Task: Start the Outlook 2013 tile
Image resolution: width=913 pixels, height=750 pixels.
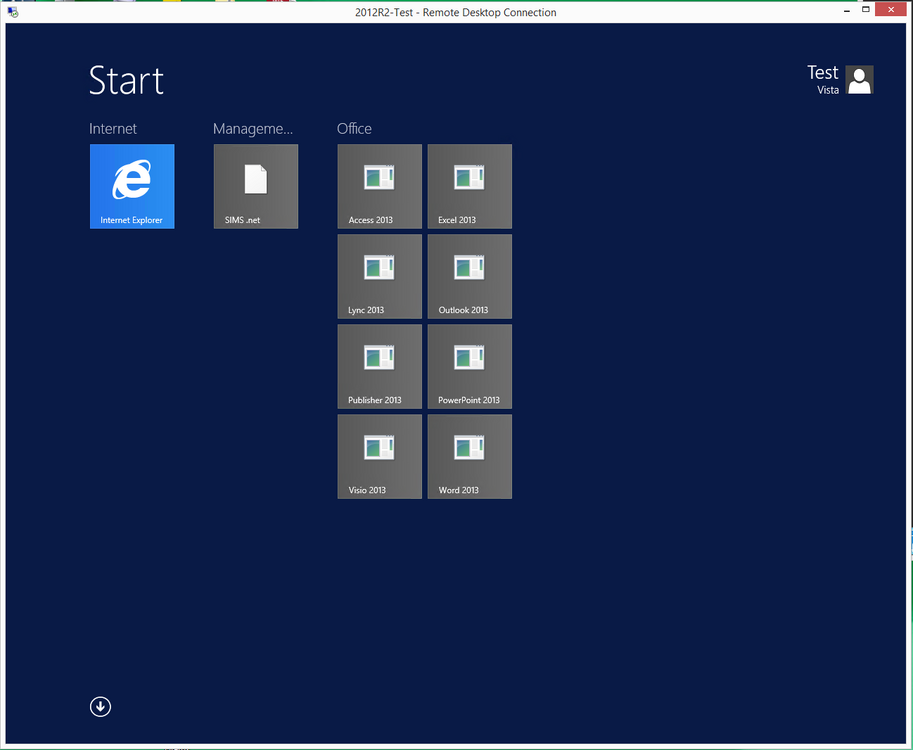Action: (x=470, y=277)
